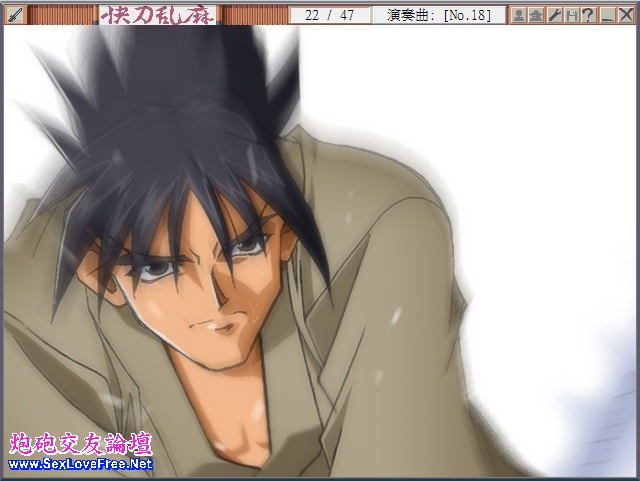The height and width of the screenshot is (481, 640).
Task: Click the 22 / 47 page counter
Action: (x=329, y=15)
